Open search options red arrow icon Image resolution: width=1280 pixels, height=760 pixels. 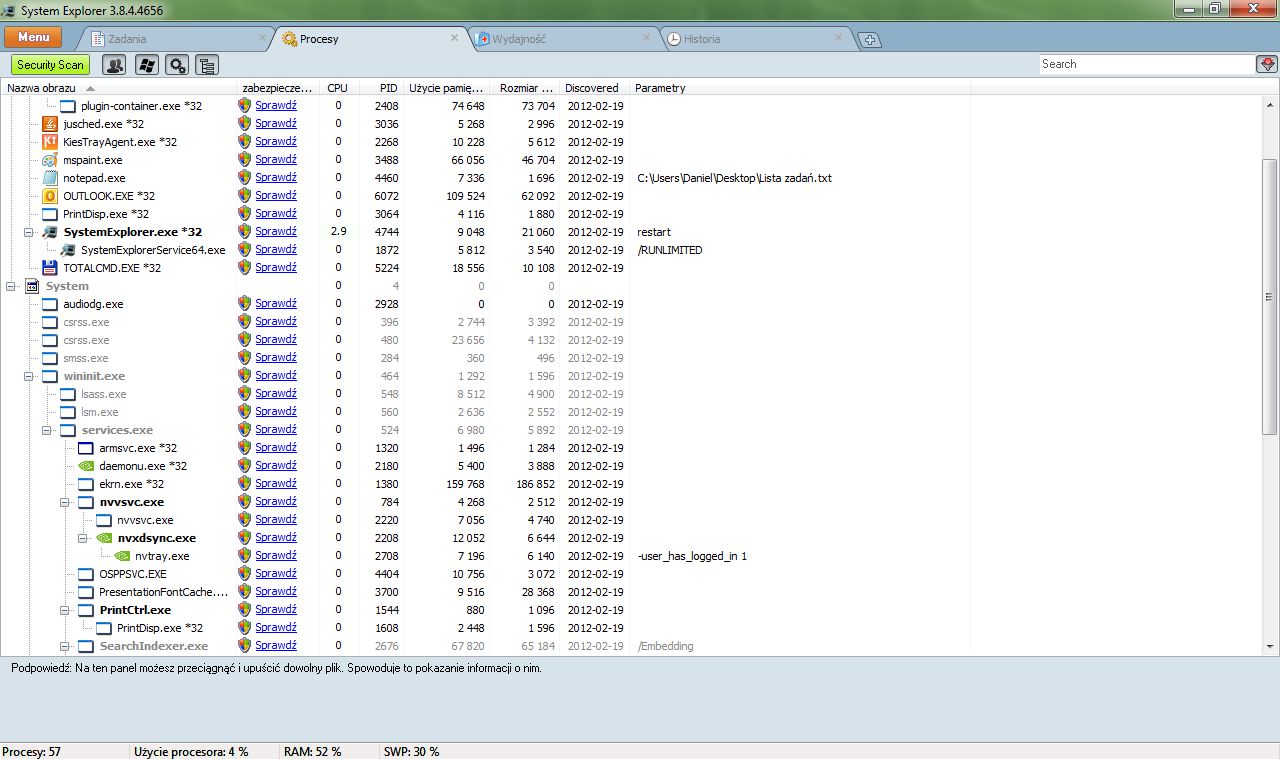[1267, 64]
